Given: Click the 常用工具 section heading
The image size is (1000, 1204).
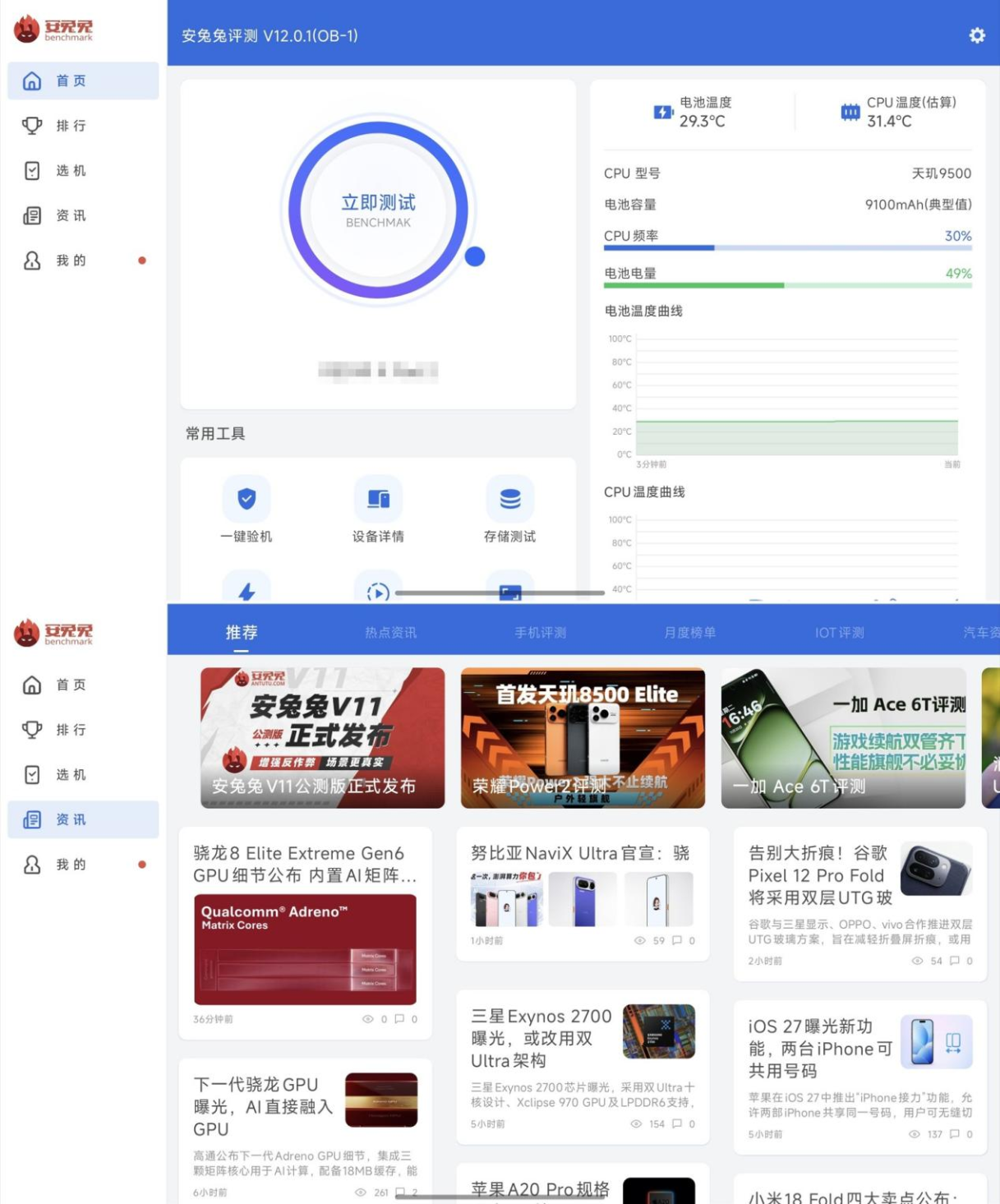Looking at the screenshot, I should [x=215, y=433].
